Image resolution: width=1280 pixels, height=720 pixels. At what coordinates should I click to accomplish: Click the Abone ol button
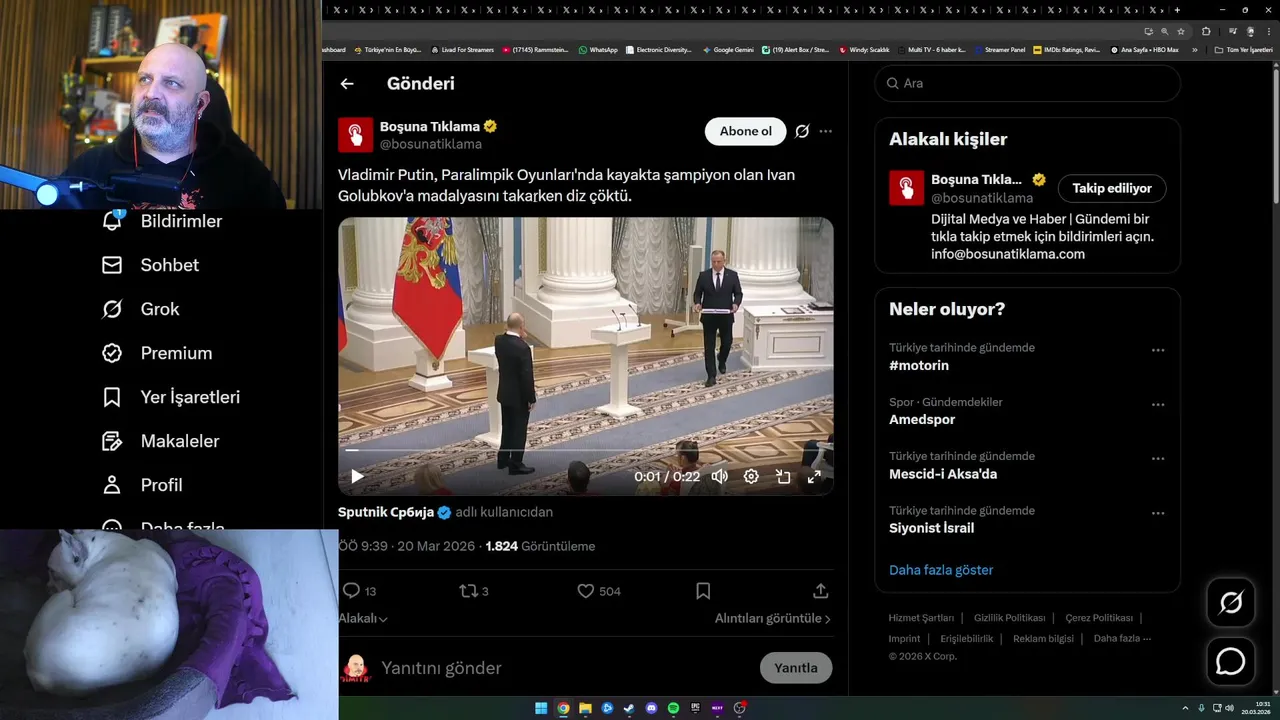pos(746,132)
